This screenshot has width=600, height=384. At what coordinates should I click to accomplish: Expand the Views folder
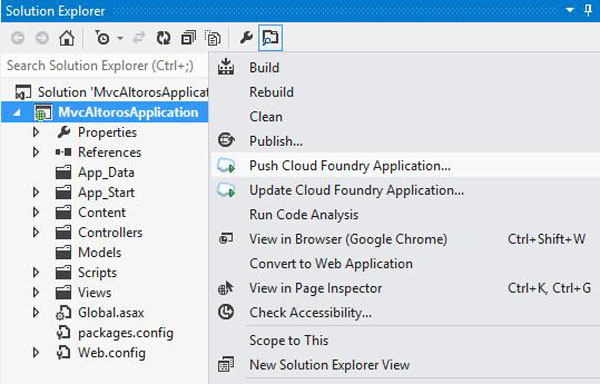pyautogui.click(x=36, y=293)
